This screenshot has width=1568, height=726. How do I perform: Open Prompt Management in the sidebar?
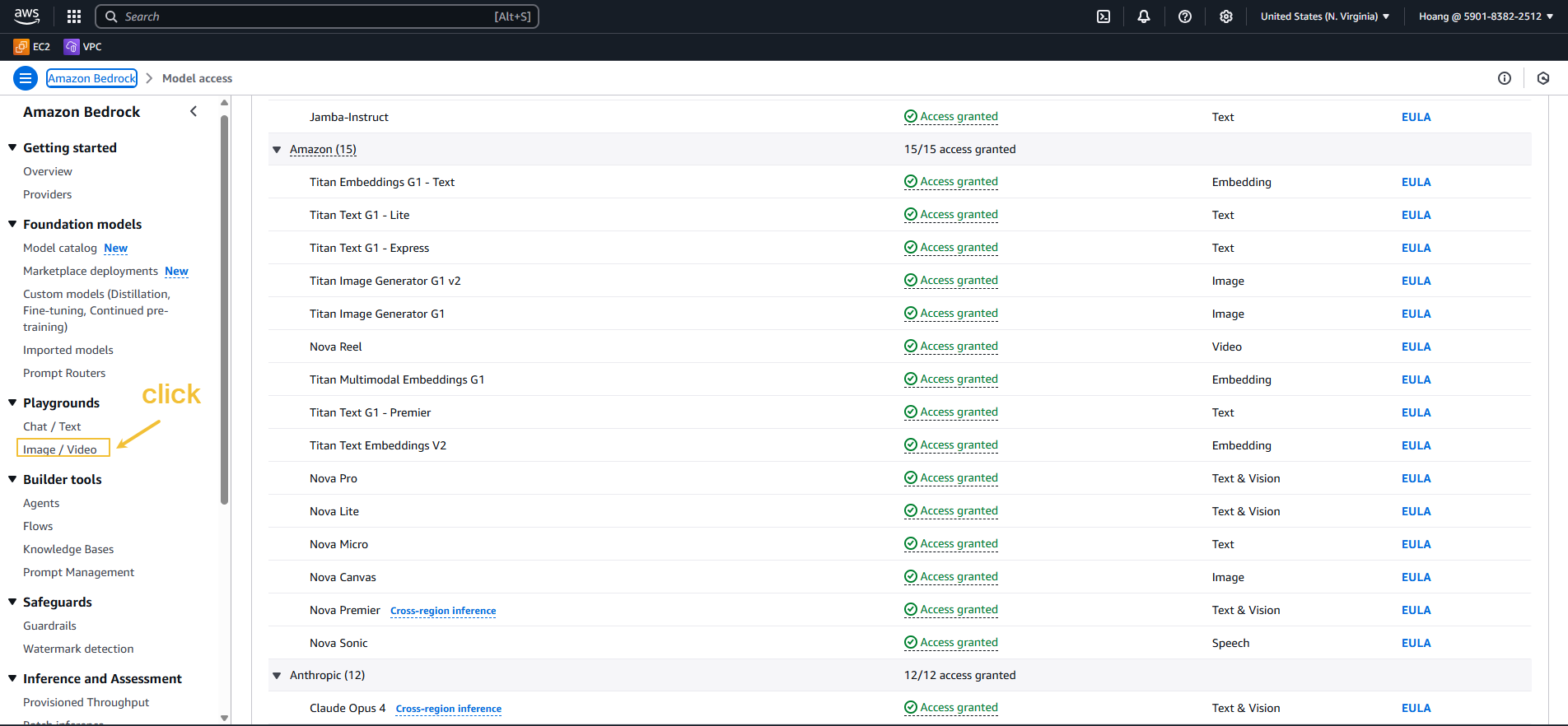[79, 572]
